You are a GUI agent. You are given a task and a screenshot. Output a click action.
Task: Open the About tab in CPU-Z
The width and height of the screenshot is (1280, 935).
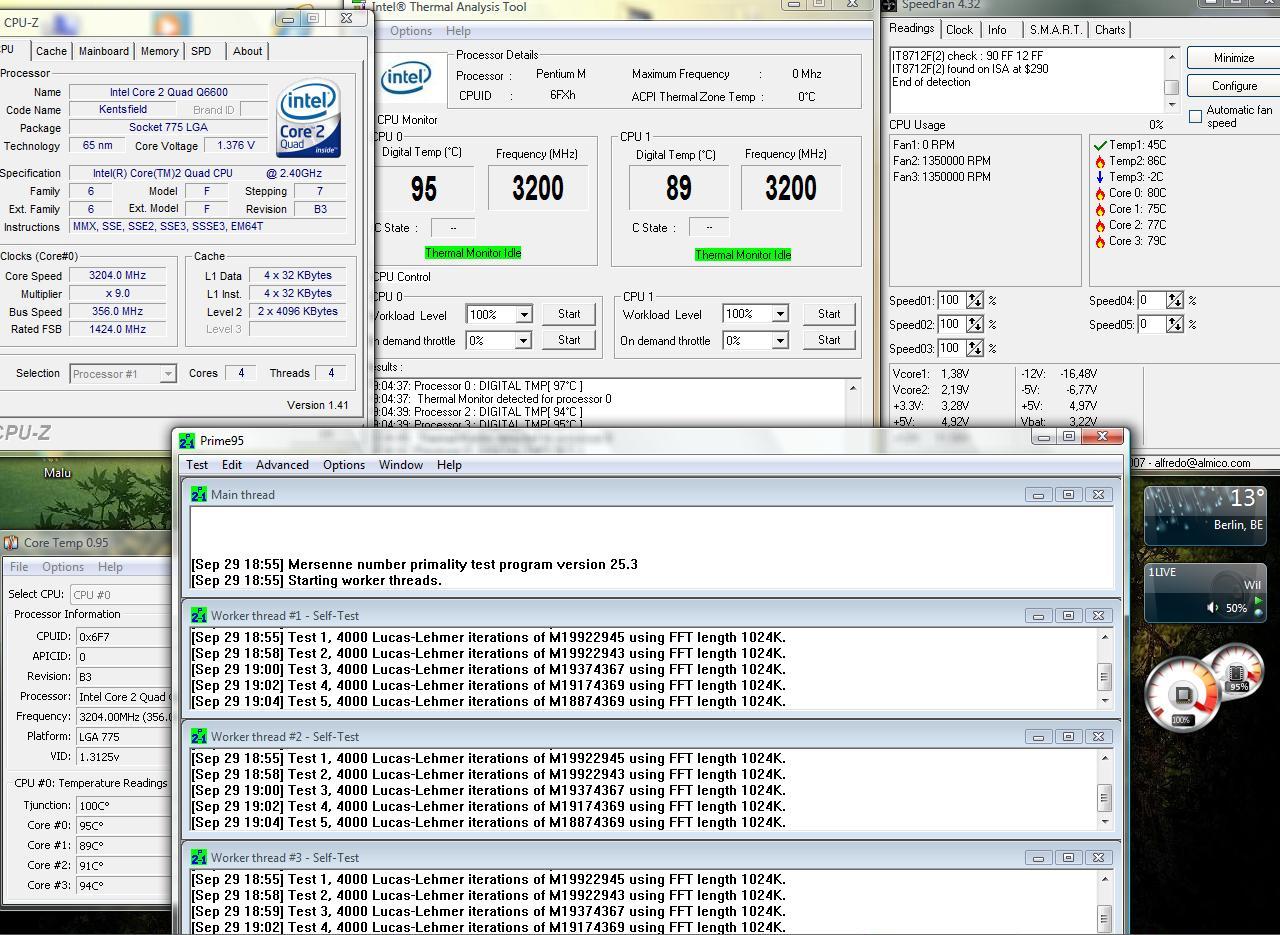tap(247, 51)
